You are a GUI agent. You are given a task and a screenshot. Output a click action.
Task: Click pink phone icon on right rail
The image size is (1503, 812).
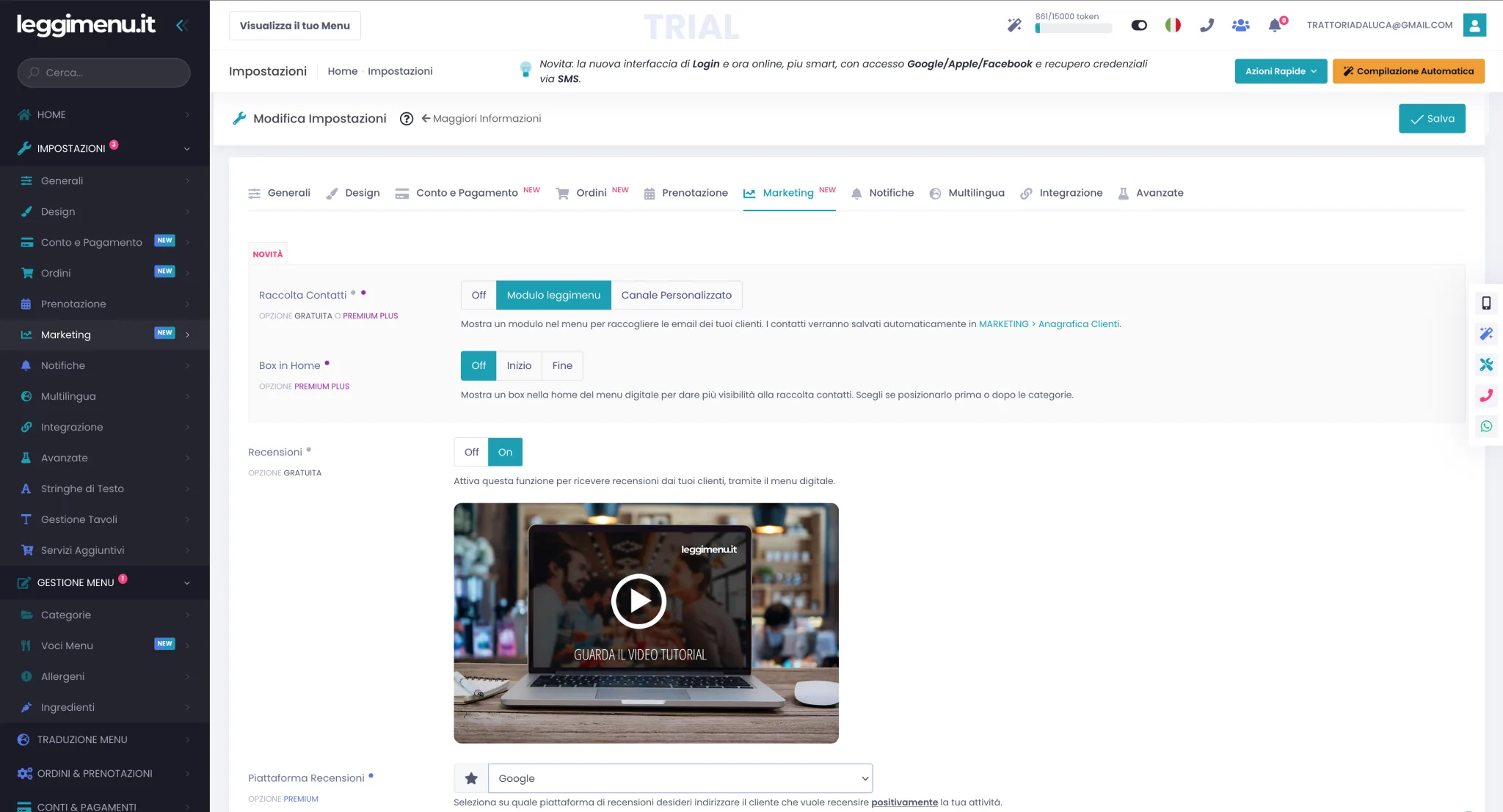[x=1486, y=395]
